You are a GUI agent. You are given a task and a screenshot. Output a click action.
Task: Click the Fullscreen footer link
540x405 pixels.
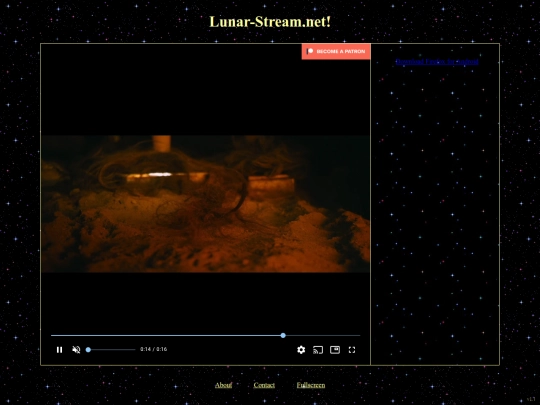click(x=311, y=385)
